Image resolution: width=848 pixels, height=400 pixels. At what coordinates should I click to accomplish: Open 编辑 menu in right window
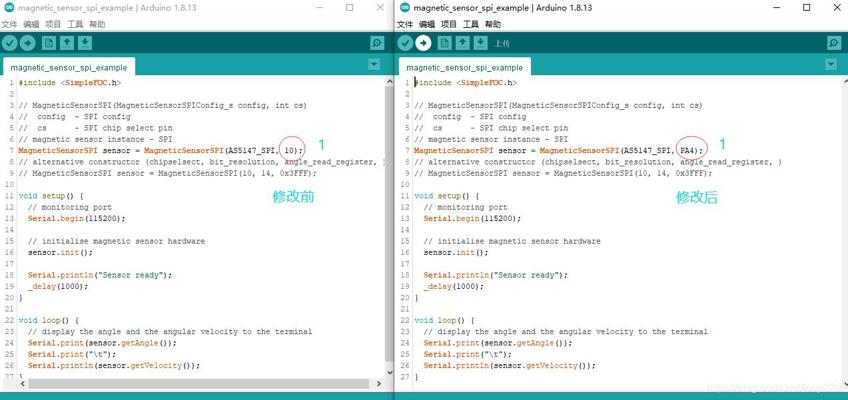point(427,24)
